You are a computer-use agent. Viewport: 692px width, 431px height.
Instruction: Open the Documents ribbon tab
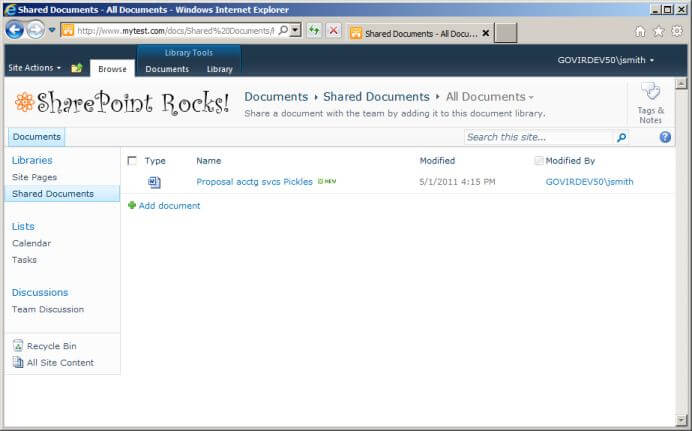(x=167, y=69)
